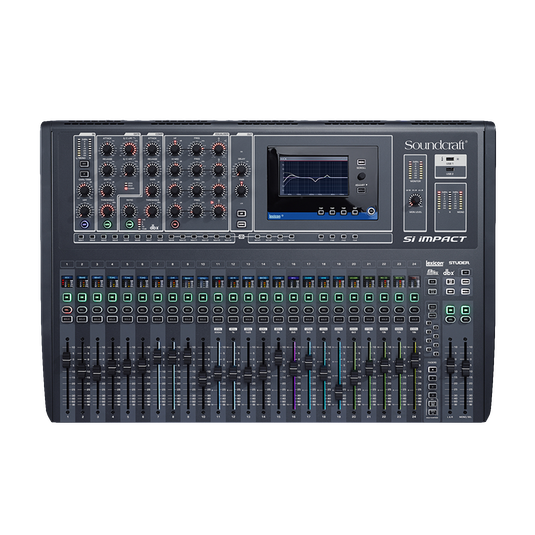Click the round ring button beside the soft buttons
This screenshot has height=535, width=535.
point(371,211)
